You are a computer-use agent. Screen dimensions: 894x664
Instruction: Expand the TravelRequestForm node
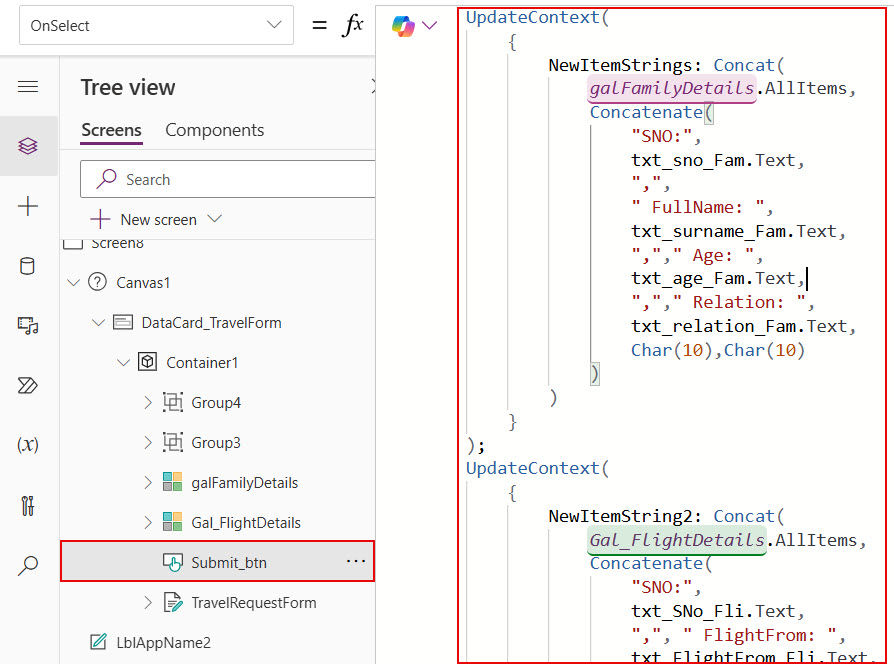point(148,602)
